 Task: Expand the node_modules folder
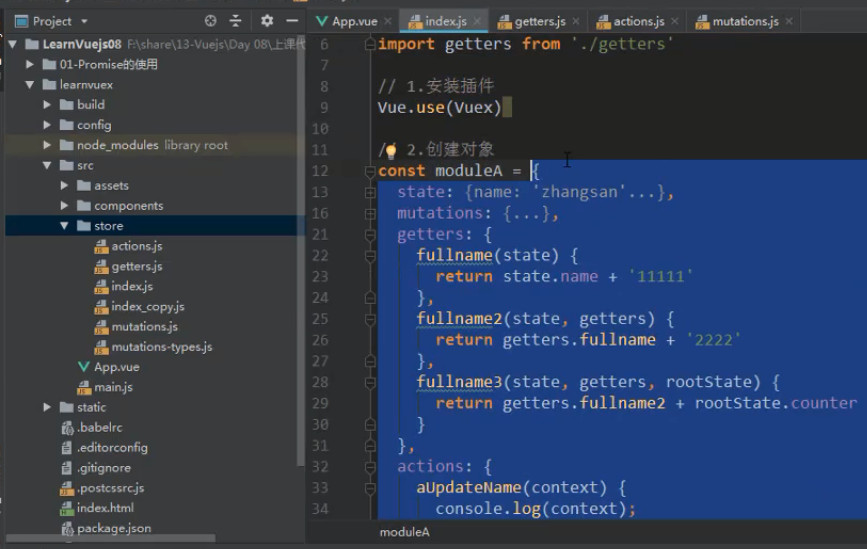pyautogui.click(x=47, y=145)
